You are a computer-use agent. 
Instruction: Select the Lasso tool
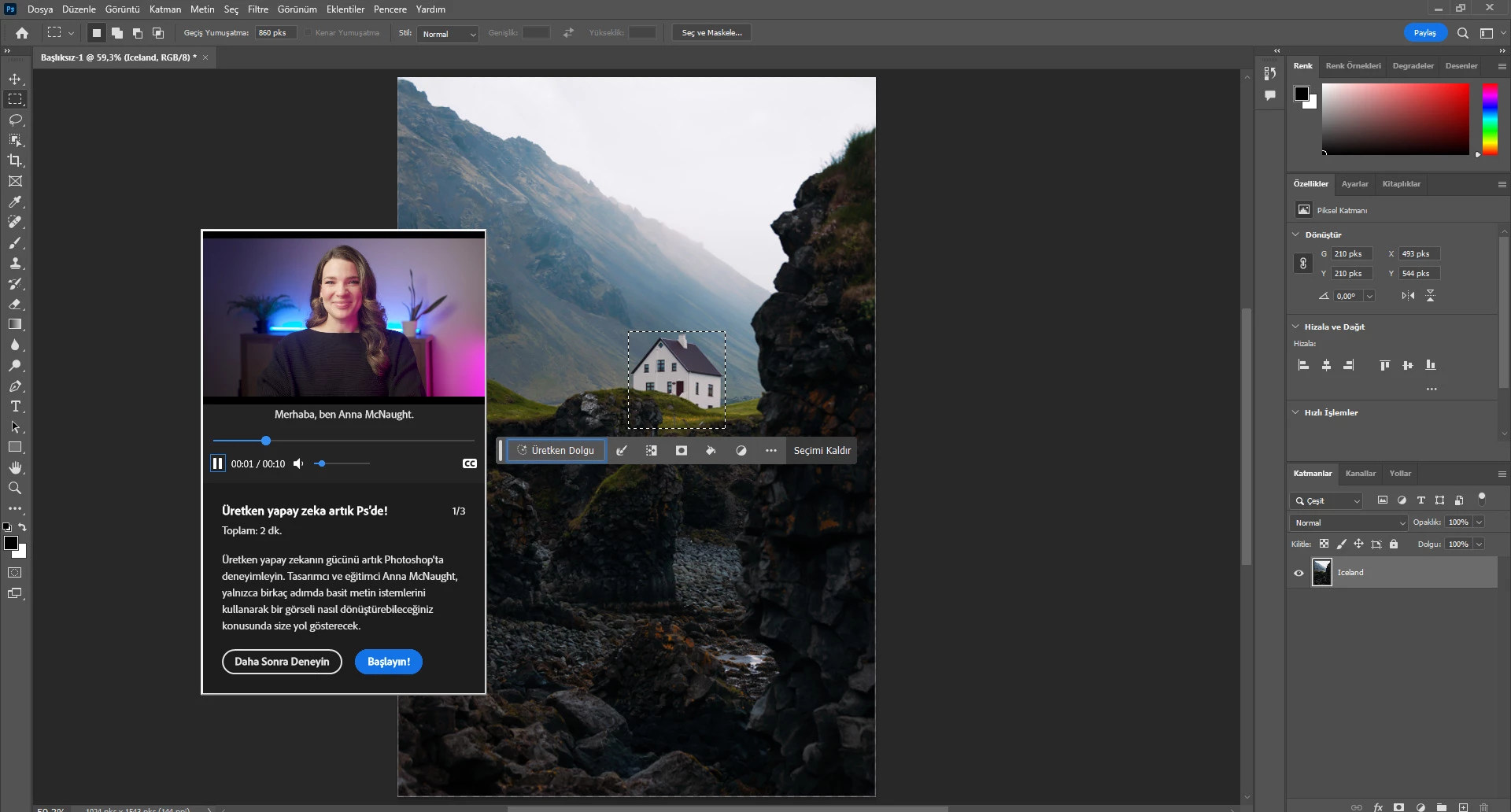(15, 120)
